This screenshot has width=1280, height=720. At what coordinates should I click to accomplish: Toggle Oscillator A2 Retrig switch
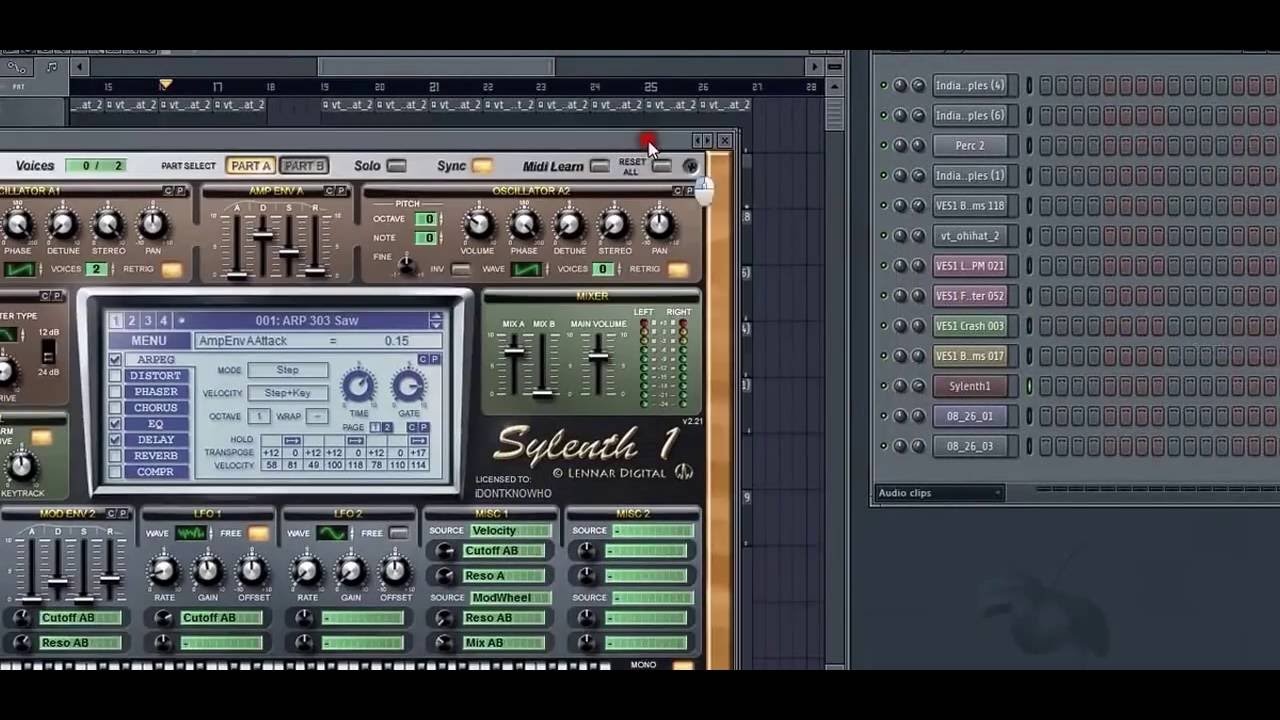pos(678,269)
